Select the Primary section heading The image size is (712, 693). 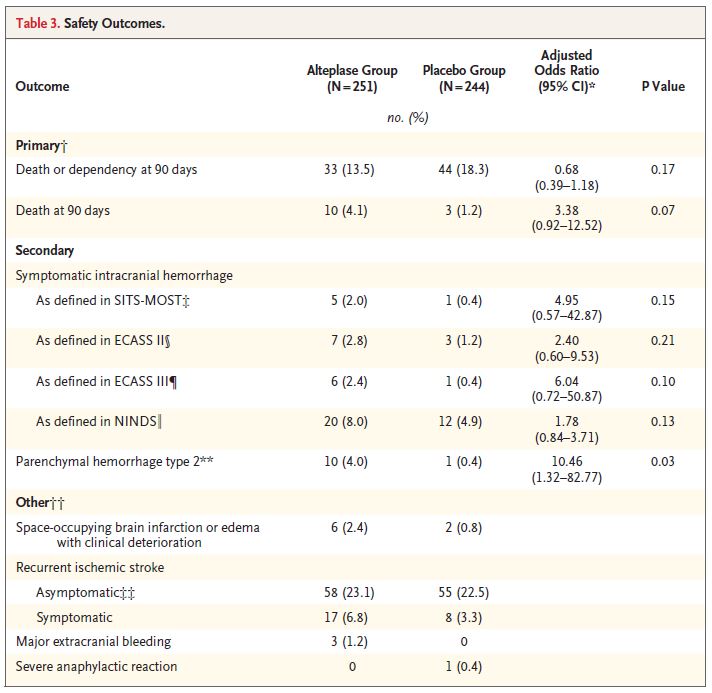pyautogui.click(x=41, y=145)
